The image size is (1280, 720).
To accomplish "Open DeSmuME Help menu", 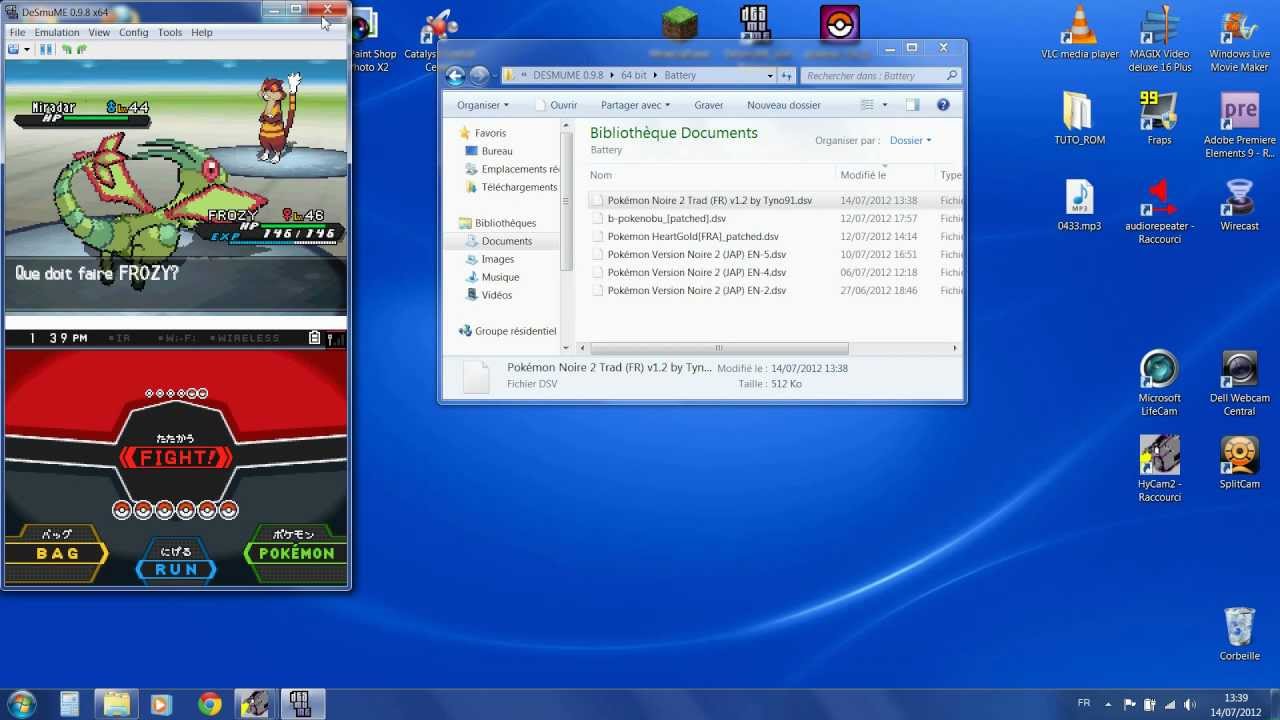I will click(202, 32).
